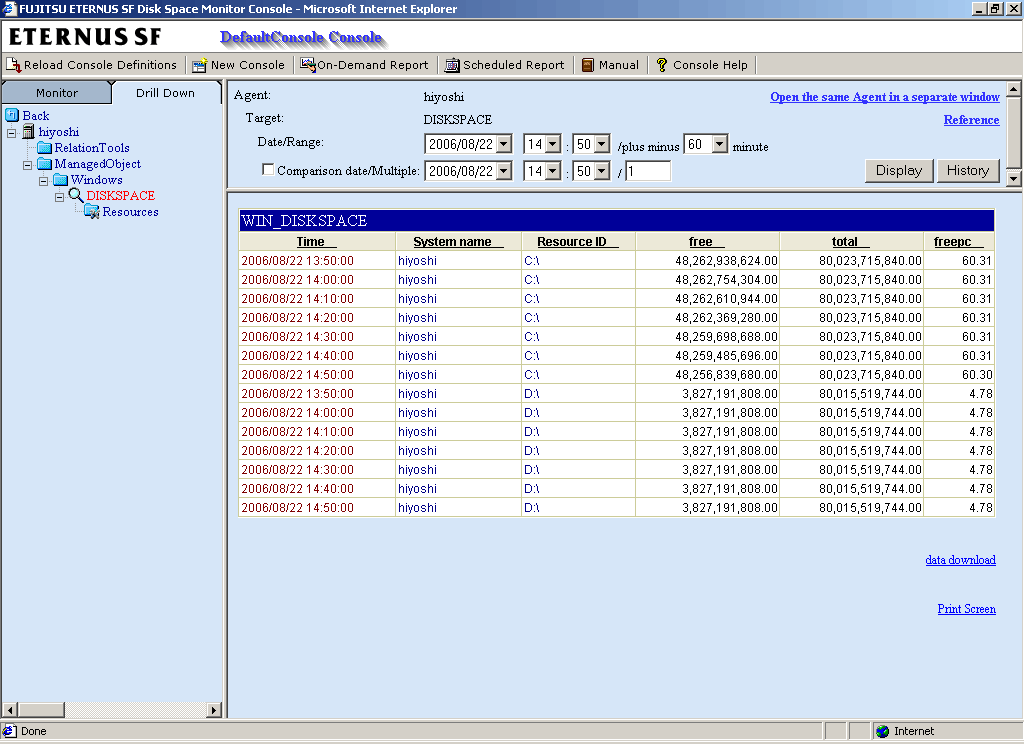This screenshot has height=744, width=1024.
Task: Click hiyoshi in the first table row
Action: [x=417, y=261]
